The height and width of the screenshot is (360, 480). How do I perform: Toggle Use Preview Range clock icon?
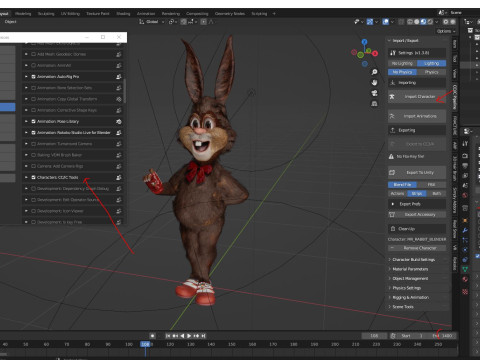[393, 336]
